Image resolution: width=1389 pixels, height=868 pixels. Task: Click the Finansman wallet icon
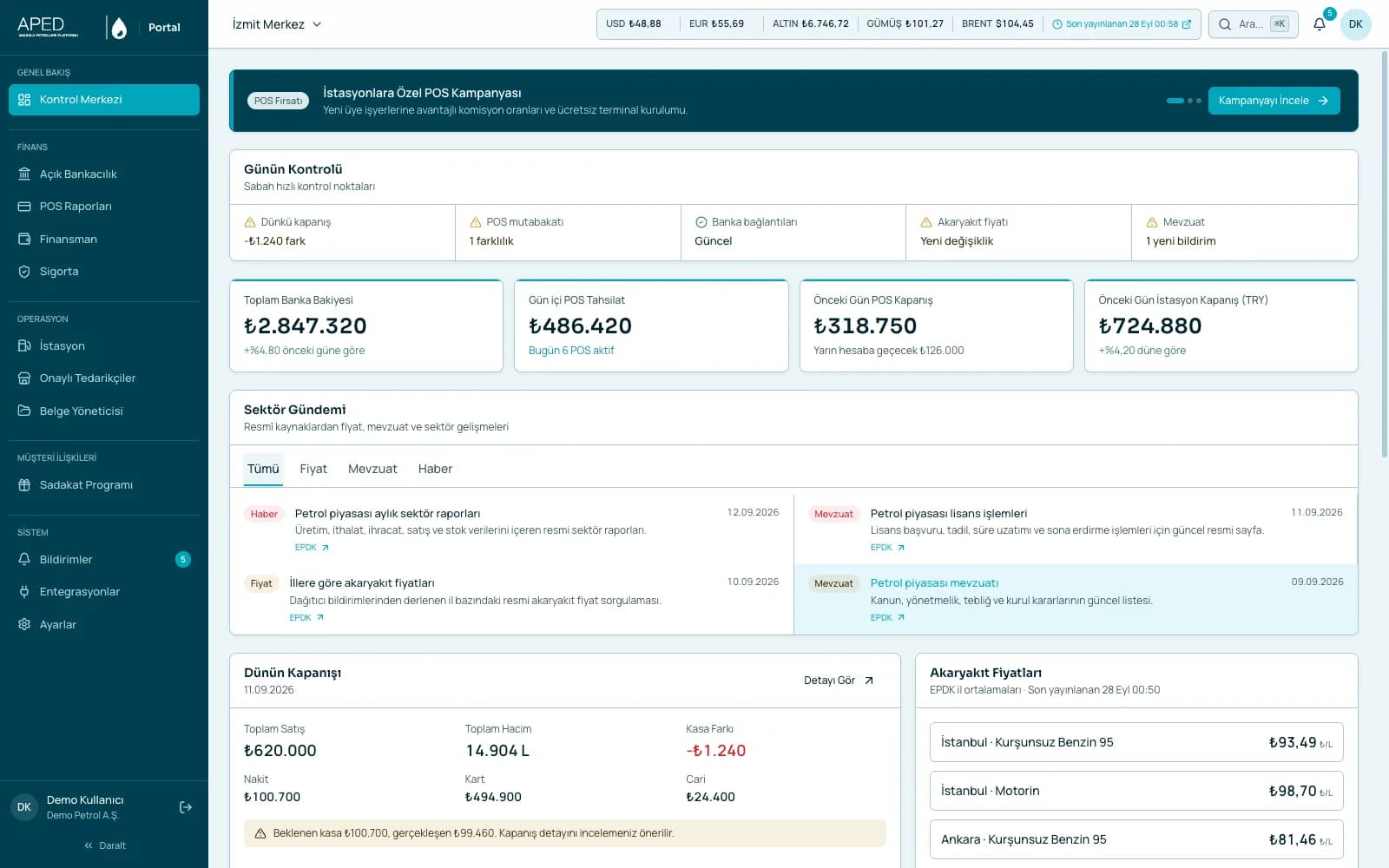pos(24,240)
